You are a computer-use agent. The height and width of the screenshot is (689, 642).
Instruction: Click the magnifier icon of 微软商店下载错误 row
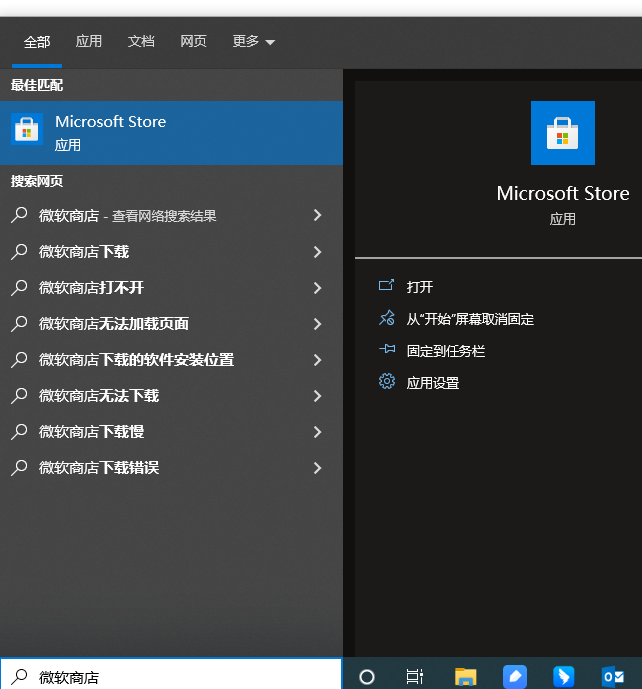tap(19, 468)
